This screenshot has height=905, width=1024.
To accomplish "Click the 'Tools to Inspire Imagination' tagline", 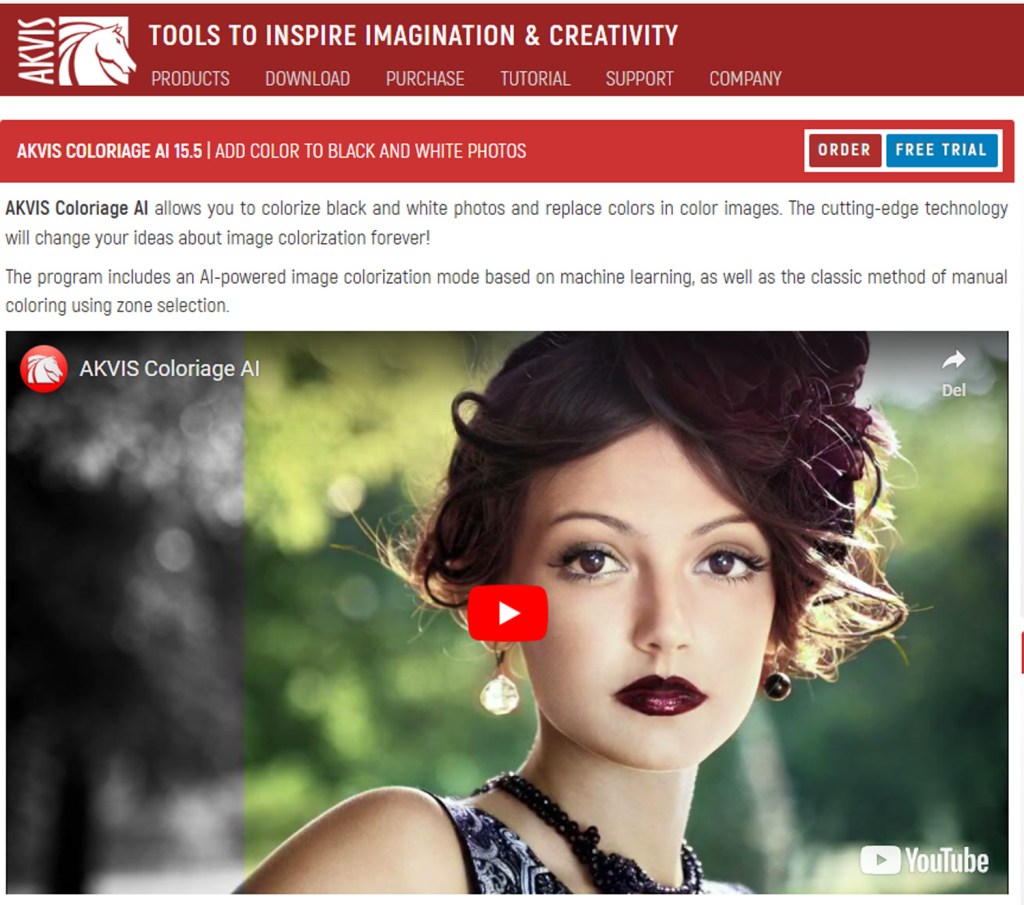I will coord(413,36).
